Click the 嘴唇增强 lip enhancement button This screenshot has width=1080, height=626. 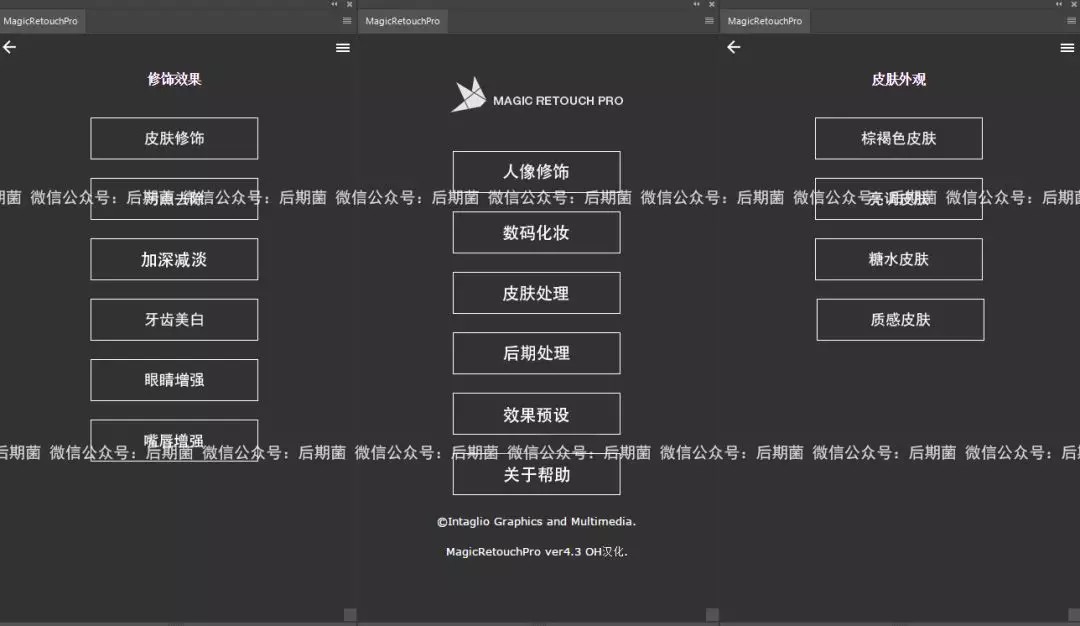174,440
